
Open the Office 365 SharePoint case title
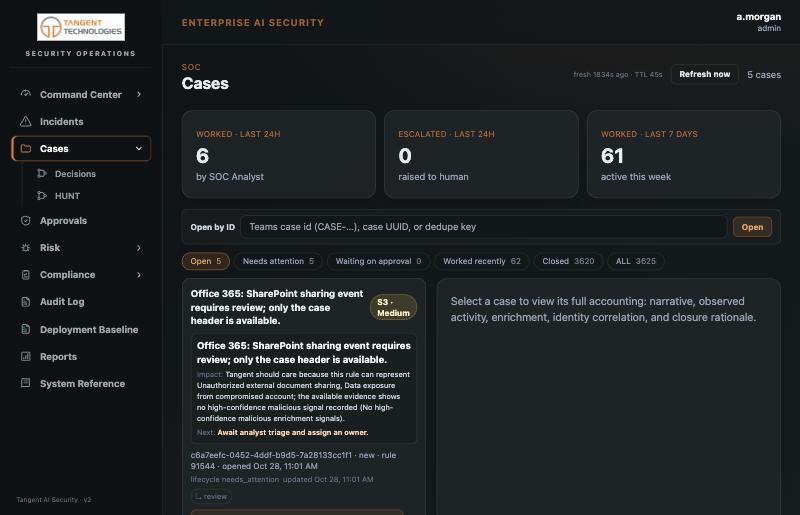277,307
